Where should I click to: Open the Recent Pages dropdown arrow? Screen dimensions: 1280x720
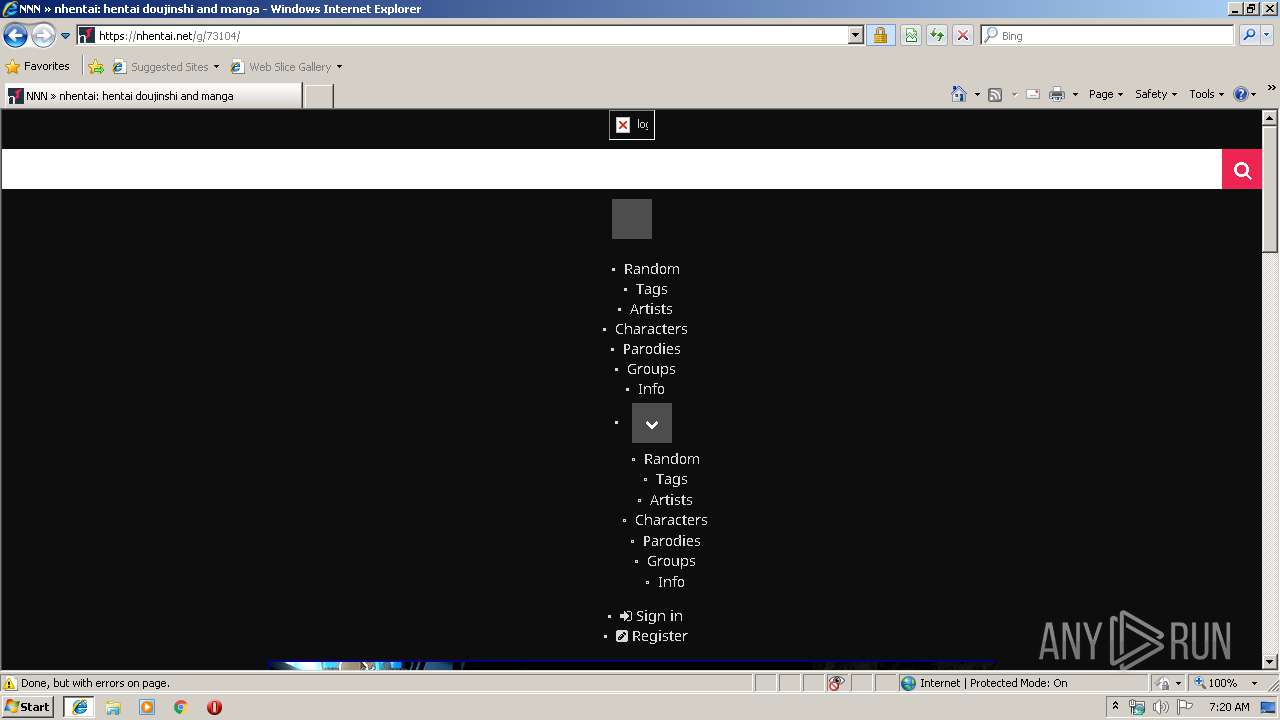tap(66, 36)
